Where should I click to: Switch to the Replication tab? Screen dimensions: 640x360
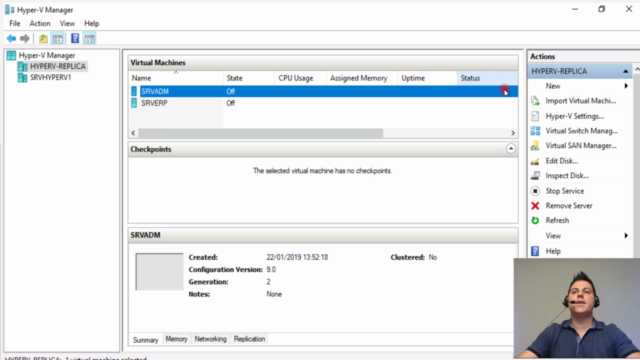click(x=249, y=339)
